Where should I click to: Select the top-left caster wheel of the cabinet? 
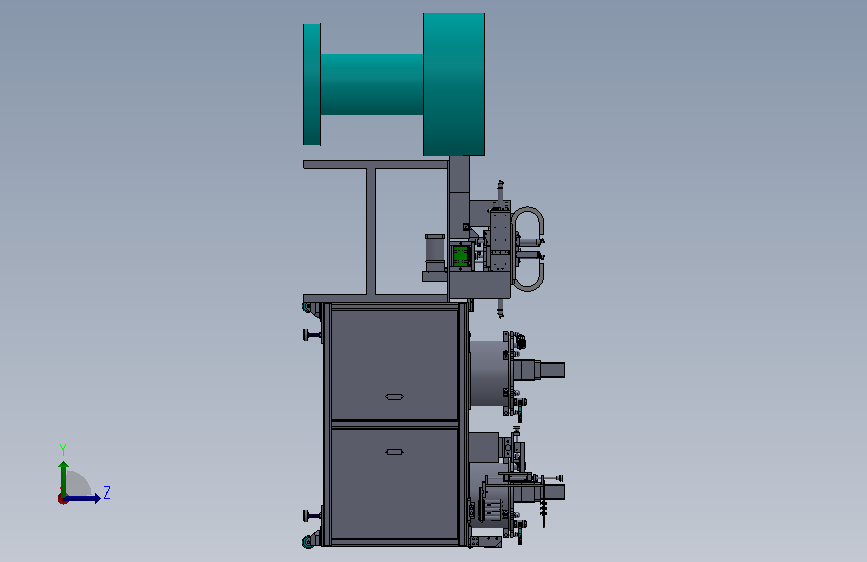[x=307, y=307]
